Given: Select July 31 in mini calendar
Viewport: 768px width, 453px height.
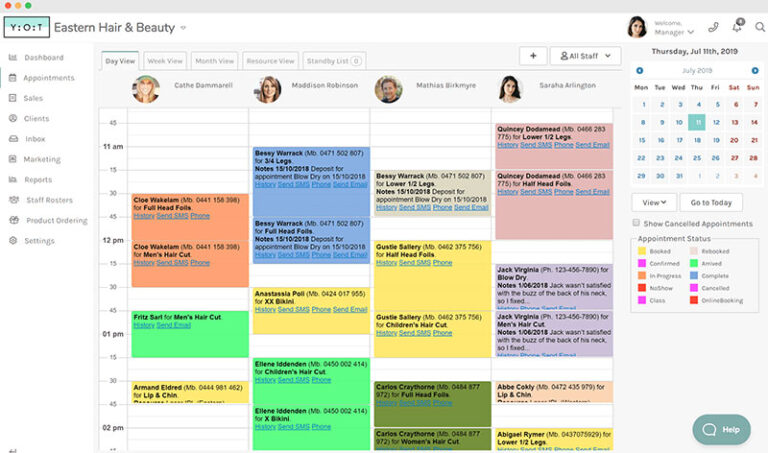Looking at the screenshot, I should click(679, 176).
